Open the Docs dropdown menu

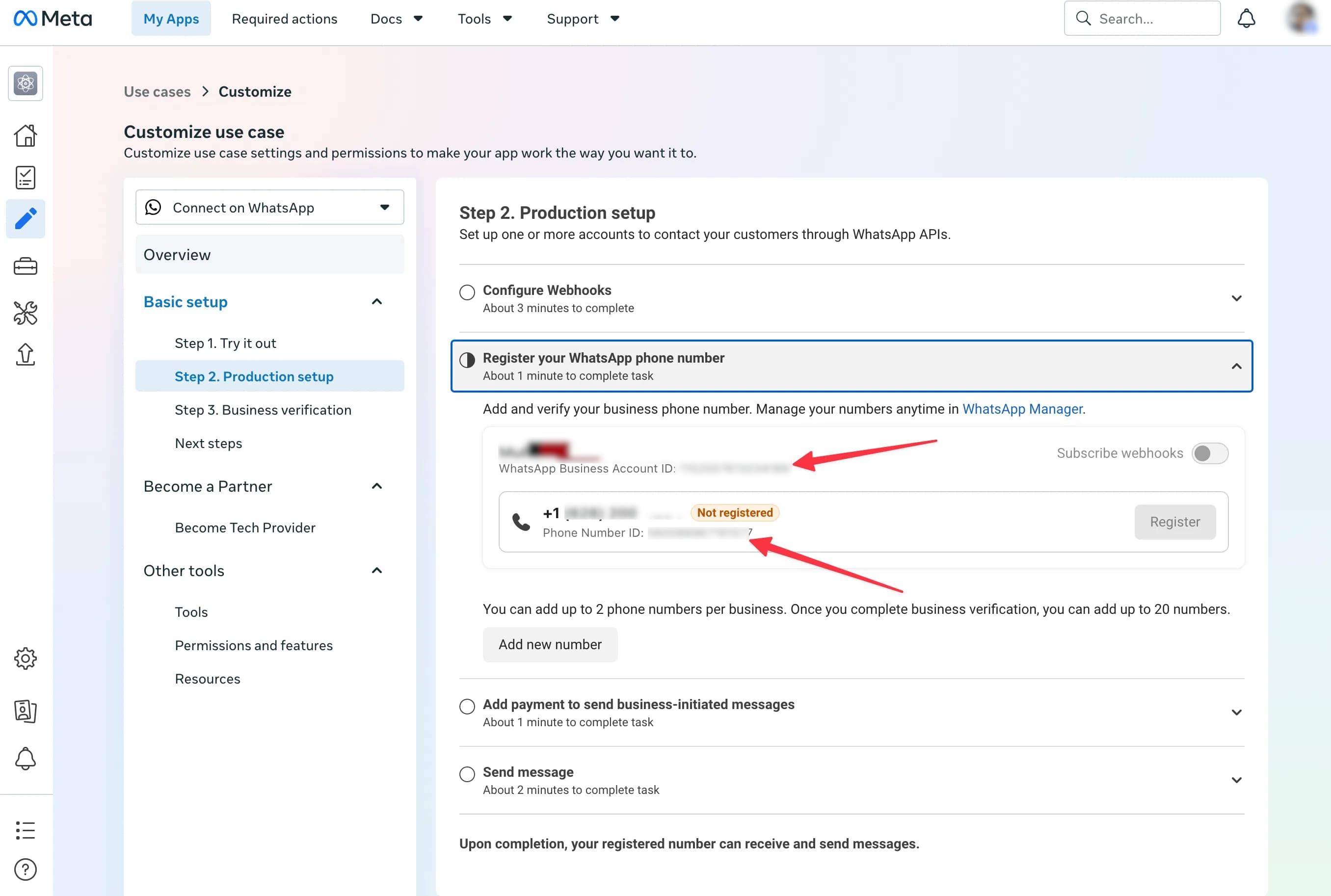click(x=397, y=19)
